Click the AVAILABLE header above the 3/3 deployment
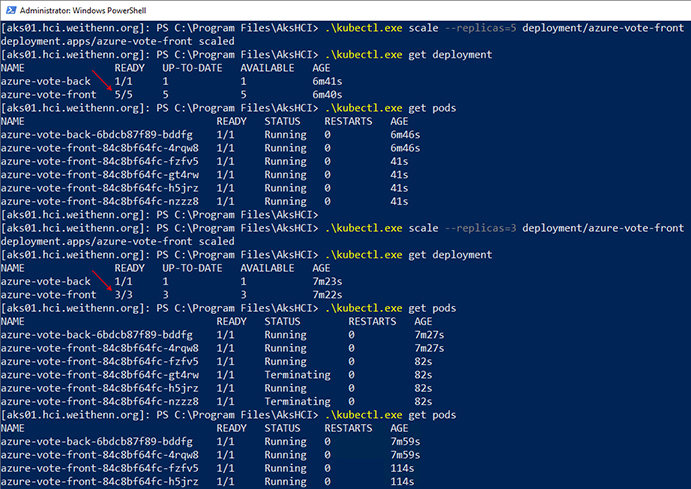 267,268
